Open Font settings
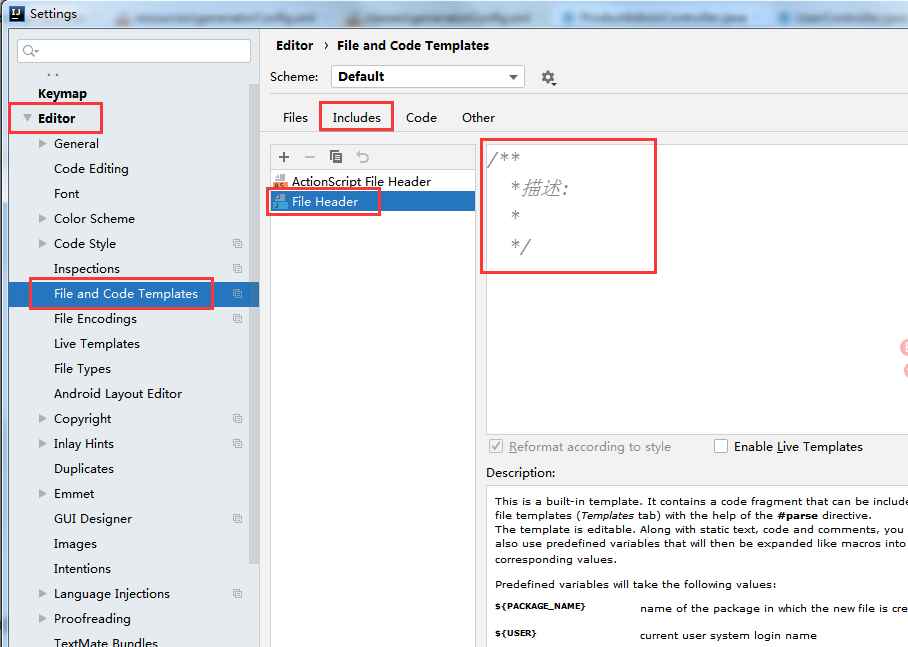The image size is (908, 647). coord(67,193)
